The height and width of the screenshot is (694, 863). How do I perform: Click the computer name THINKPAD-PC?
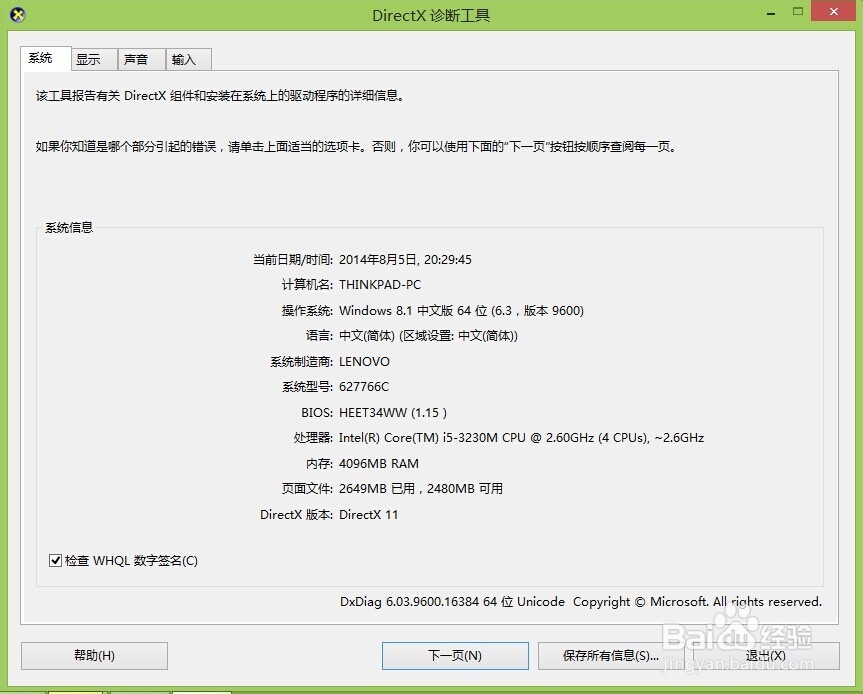click(380, 285)
